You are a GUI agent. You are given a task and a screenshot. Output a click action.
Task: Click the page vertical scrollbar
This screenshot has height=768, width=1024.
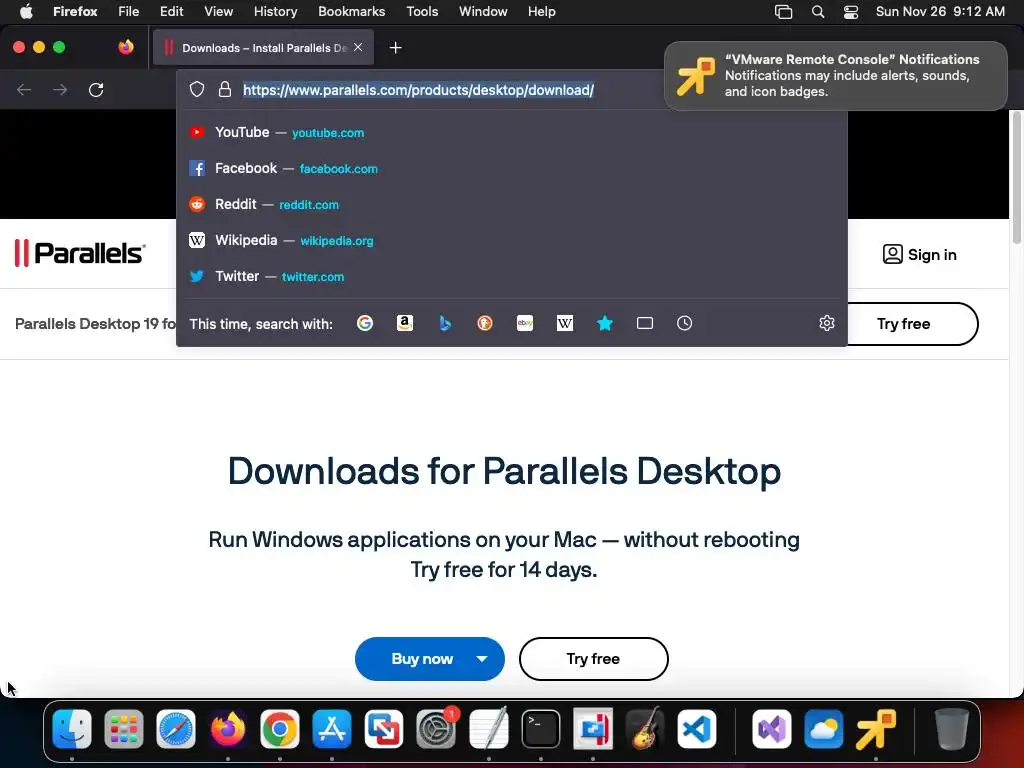[x=1017, y=178]
